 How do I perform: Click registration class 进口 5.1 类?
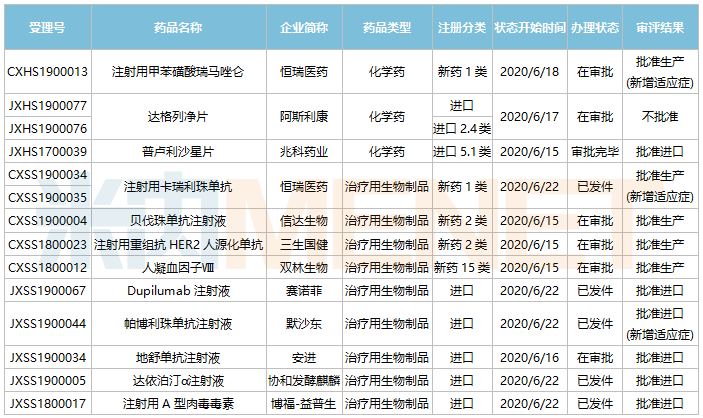pyautogui.click(x=462, y=152)
